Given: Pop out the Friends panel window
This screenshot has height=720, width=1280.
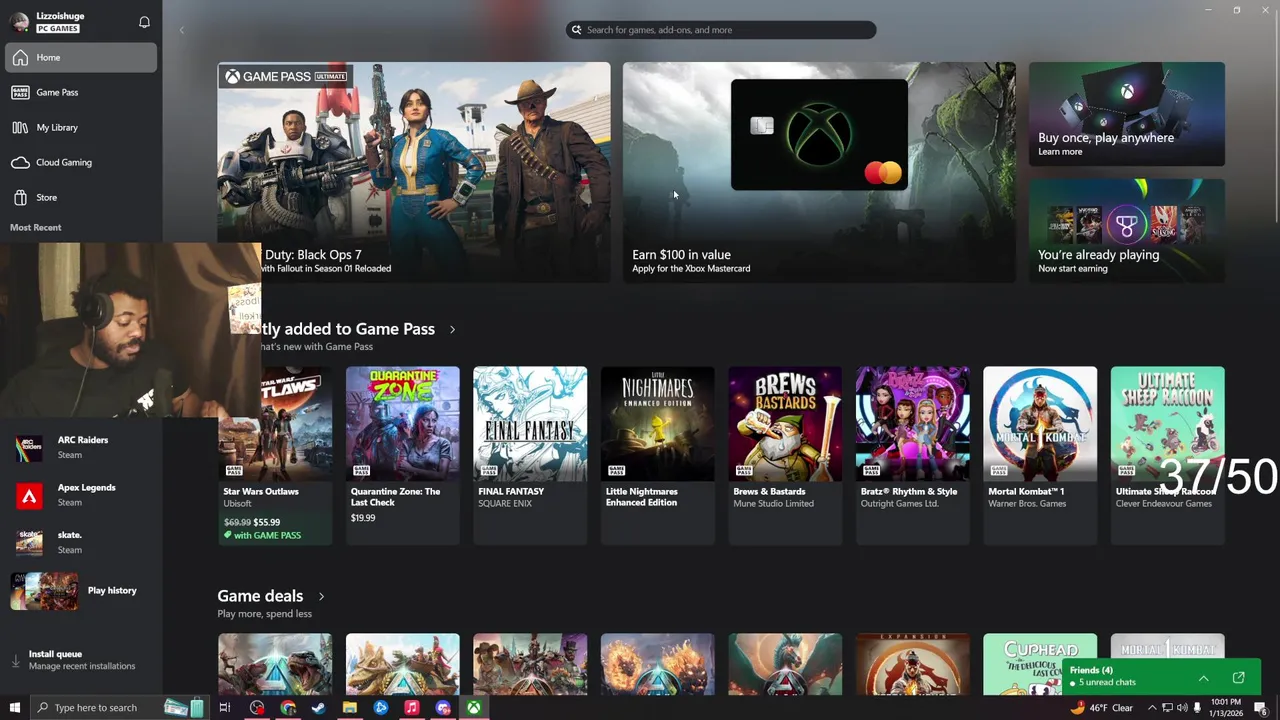Looking at the screenshot, I should pos(1239,678).
